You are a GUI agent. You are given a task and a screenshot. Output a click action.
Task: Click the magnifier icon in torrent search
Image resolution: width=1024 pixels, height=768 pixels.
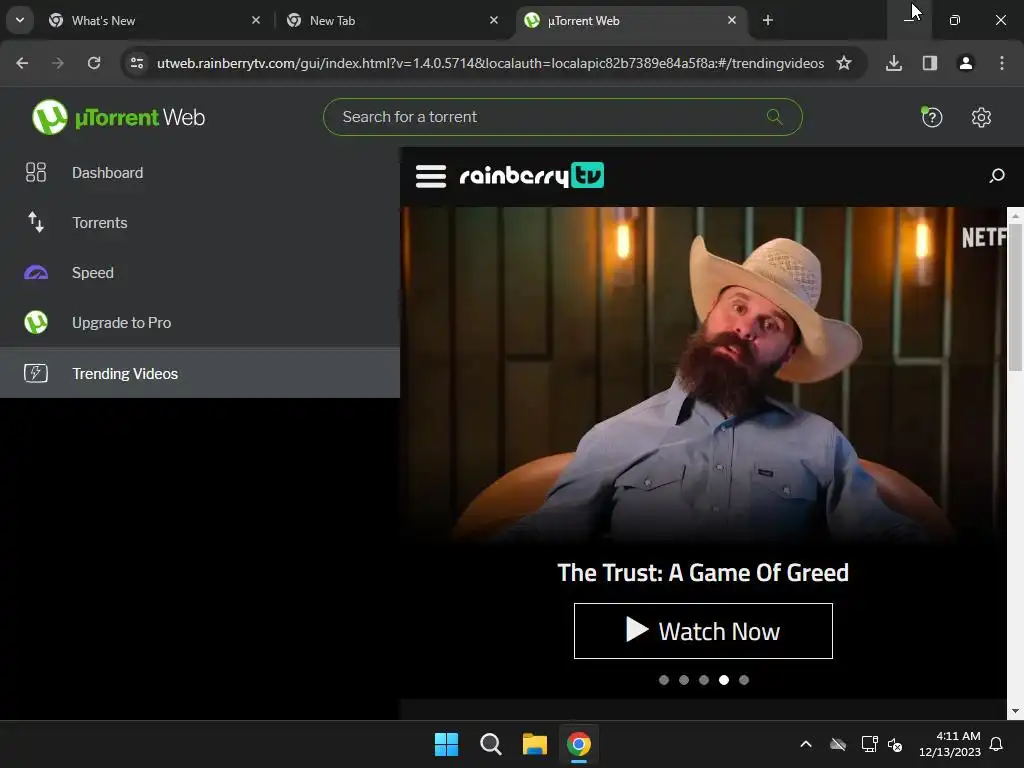[775, 117]
